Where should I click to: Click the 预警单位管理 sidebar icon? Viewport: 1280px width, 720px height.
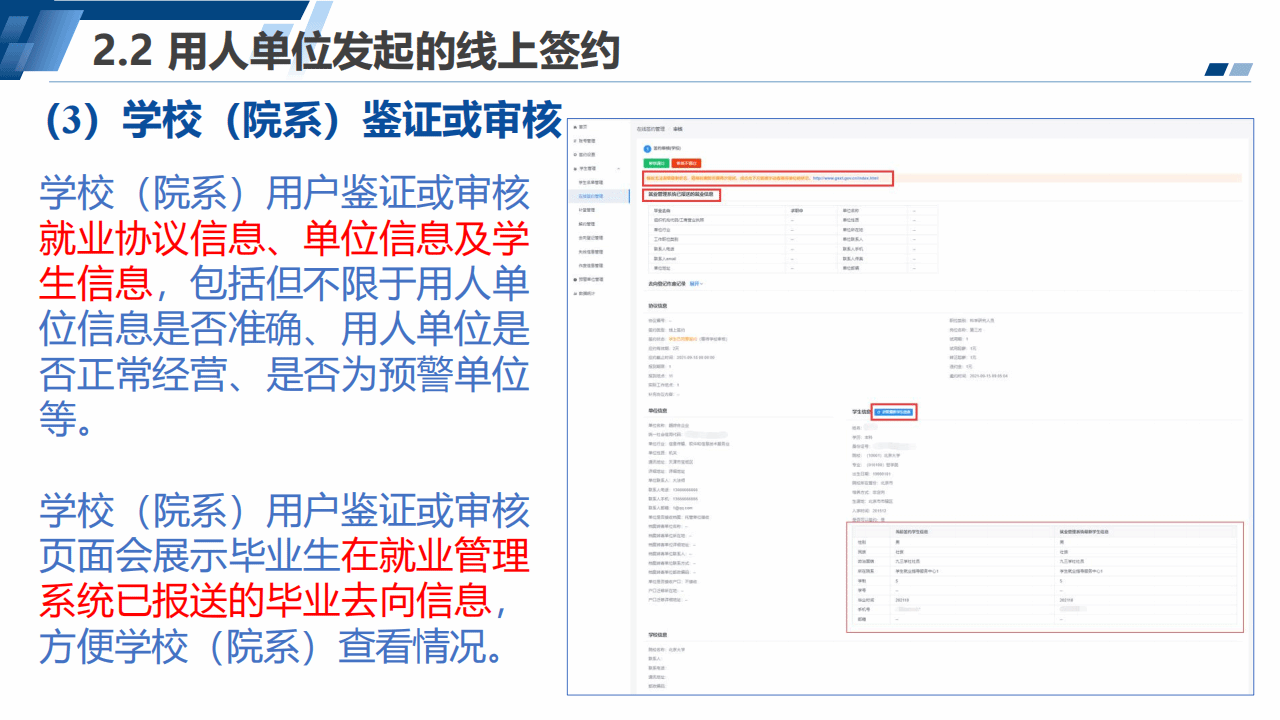click(x=574, y=280)
